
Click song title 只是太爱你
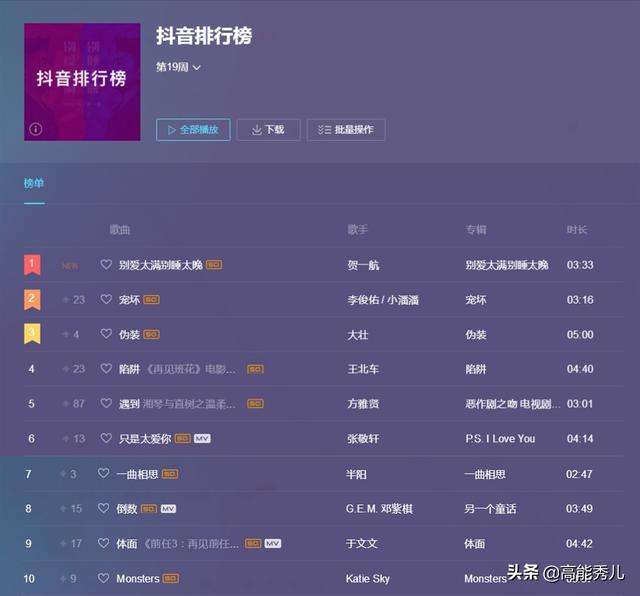click(x=145, y=439)
